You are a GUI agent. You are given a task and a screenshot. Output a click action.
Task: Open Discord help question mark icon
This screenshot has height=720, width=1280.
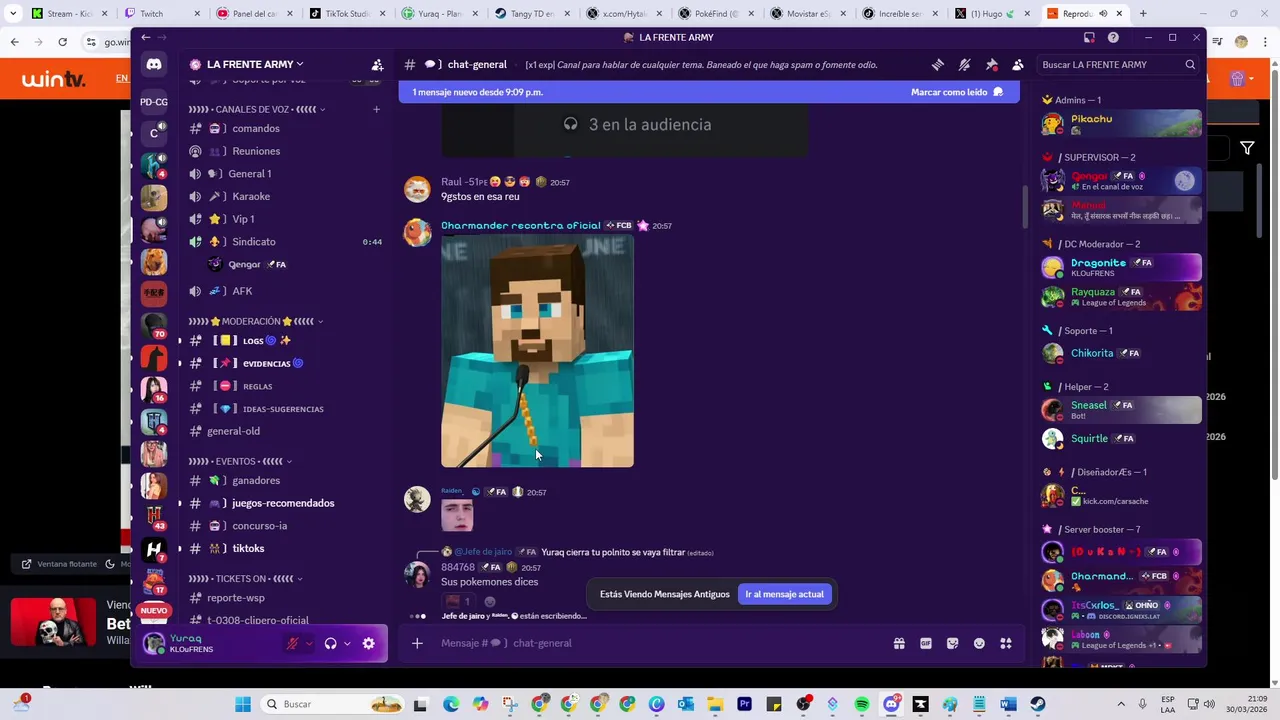pyautogui.click(x=1113, y=37)
